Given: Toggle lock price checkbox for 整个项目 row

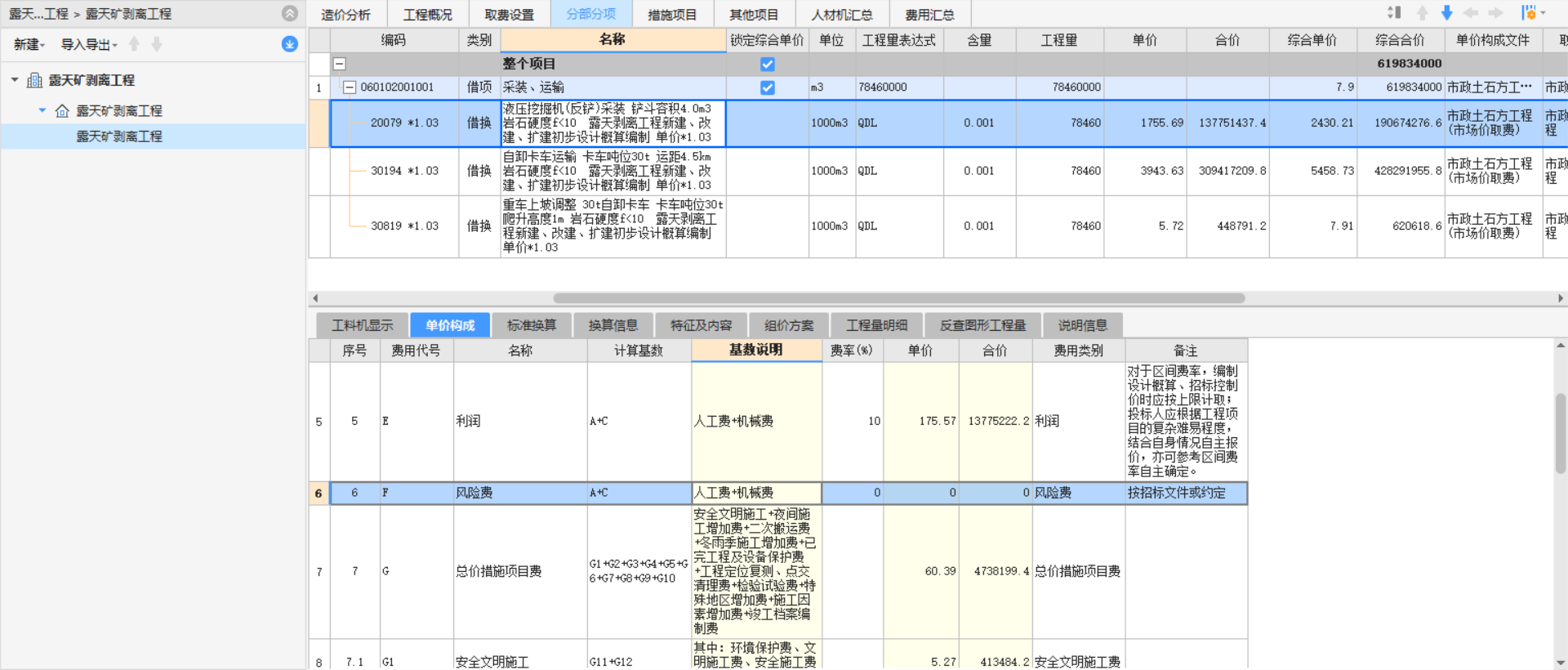Looking at the screenshot, I should 767,64.
